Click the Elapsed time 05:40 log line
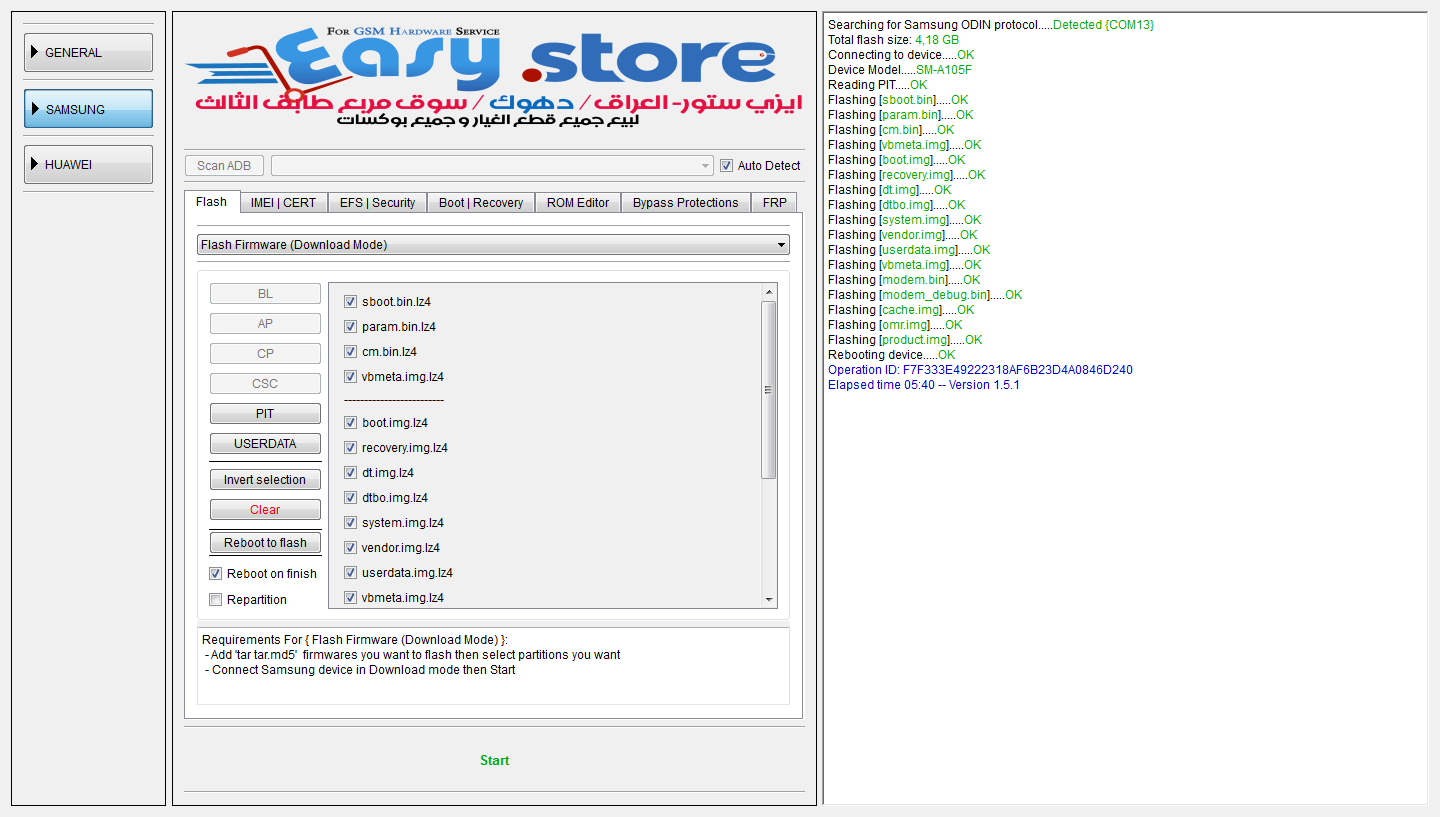Viewport: 1440px width, 817px height. click(x=924, y=385)
